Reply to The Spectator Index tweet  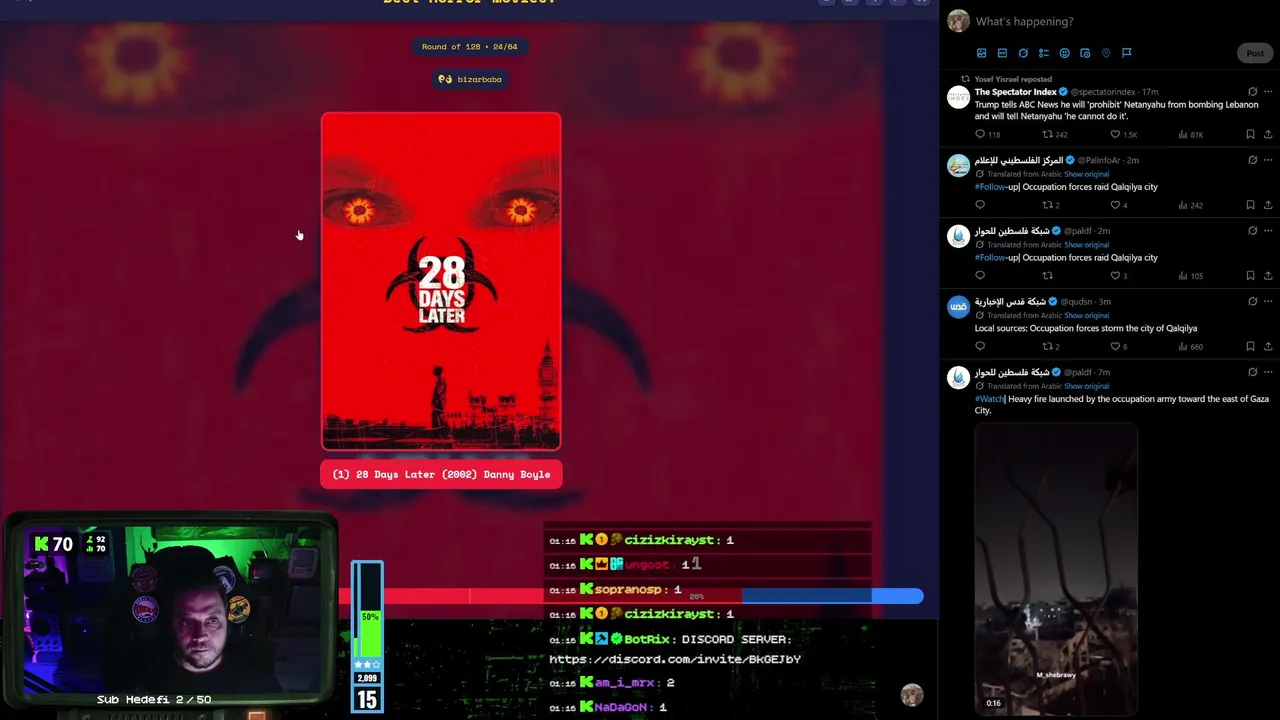(980, 134)
